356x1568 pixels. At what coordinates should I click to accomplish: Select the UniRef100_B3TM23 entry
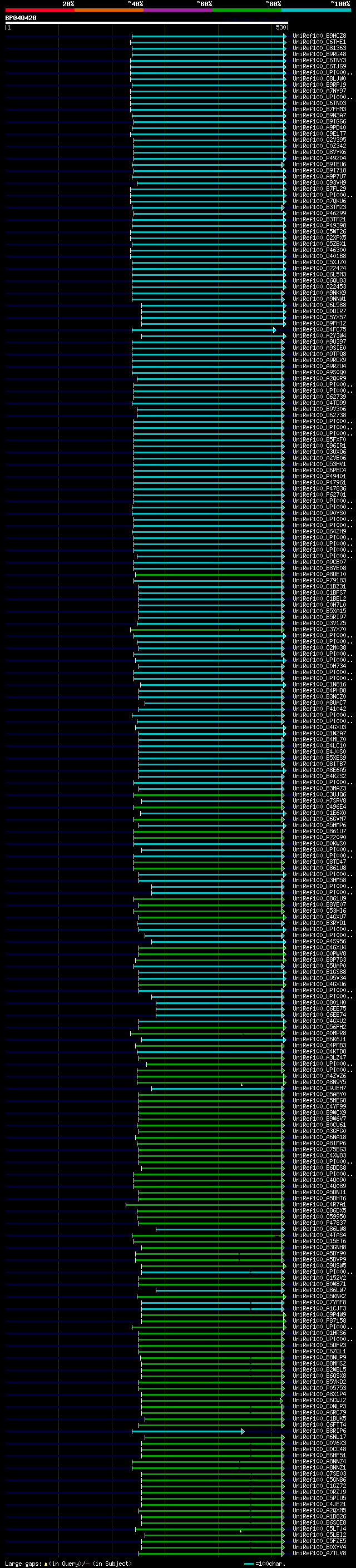click(319, 207)
